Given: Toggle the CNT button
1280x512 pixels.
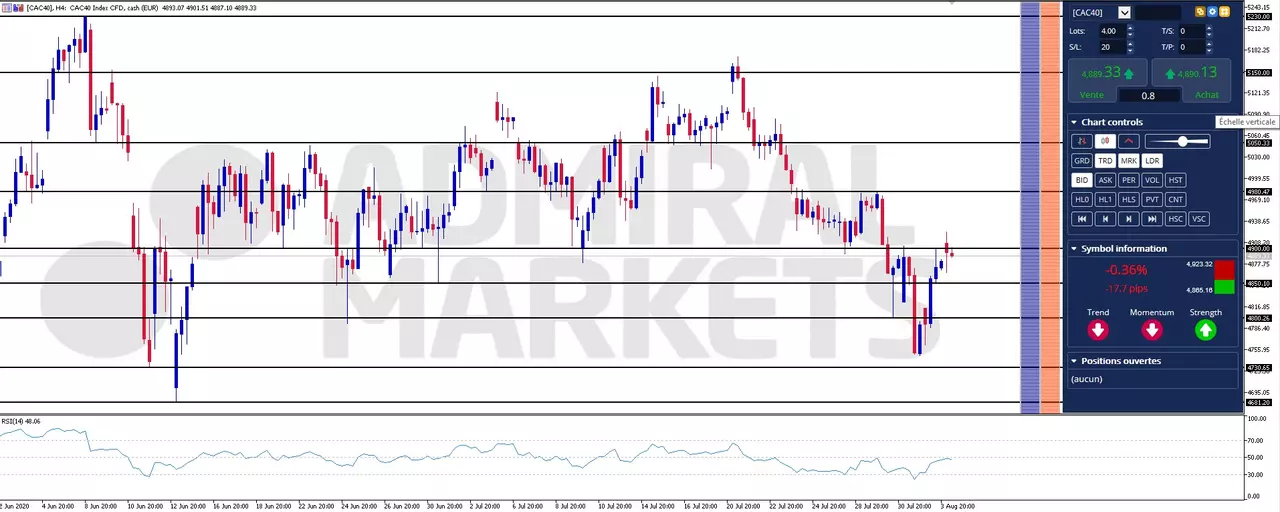Looking at the screenshot, I should tap(1176, 199).
